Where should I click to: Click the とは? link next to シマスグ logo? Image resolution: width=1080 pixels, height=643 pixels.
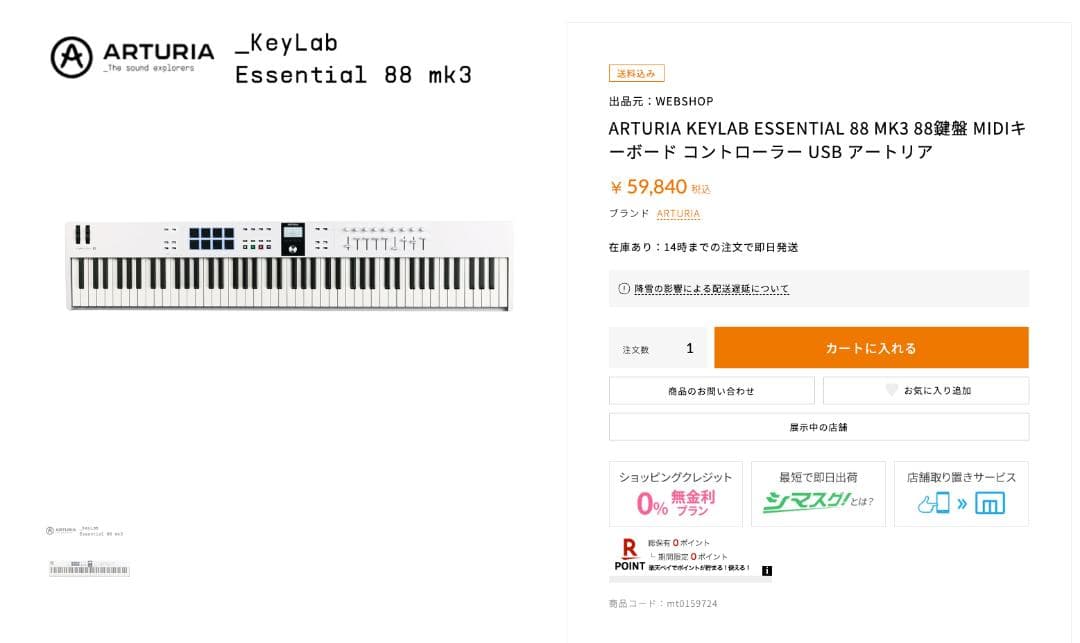(861, 501)
